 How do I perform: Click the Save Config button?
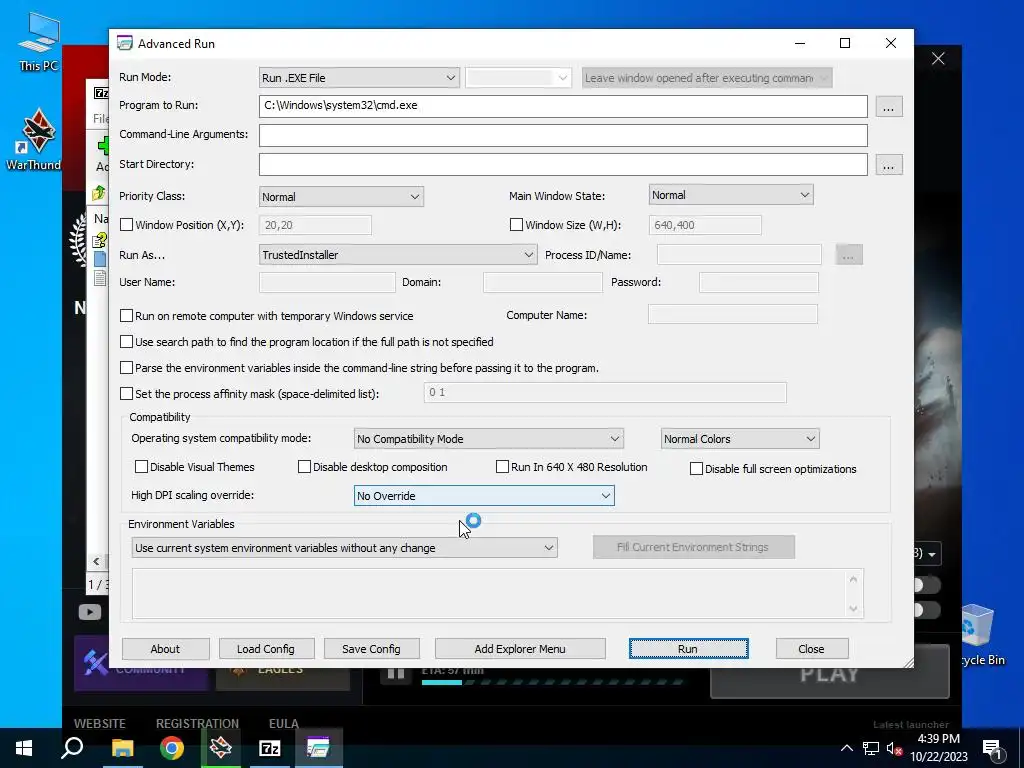click(371, 649)
